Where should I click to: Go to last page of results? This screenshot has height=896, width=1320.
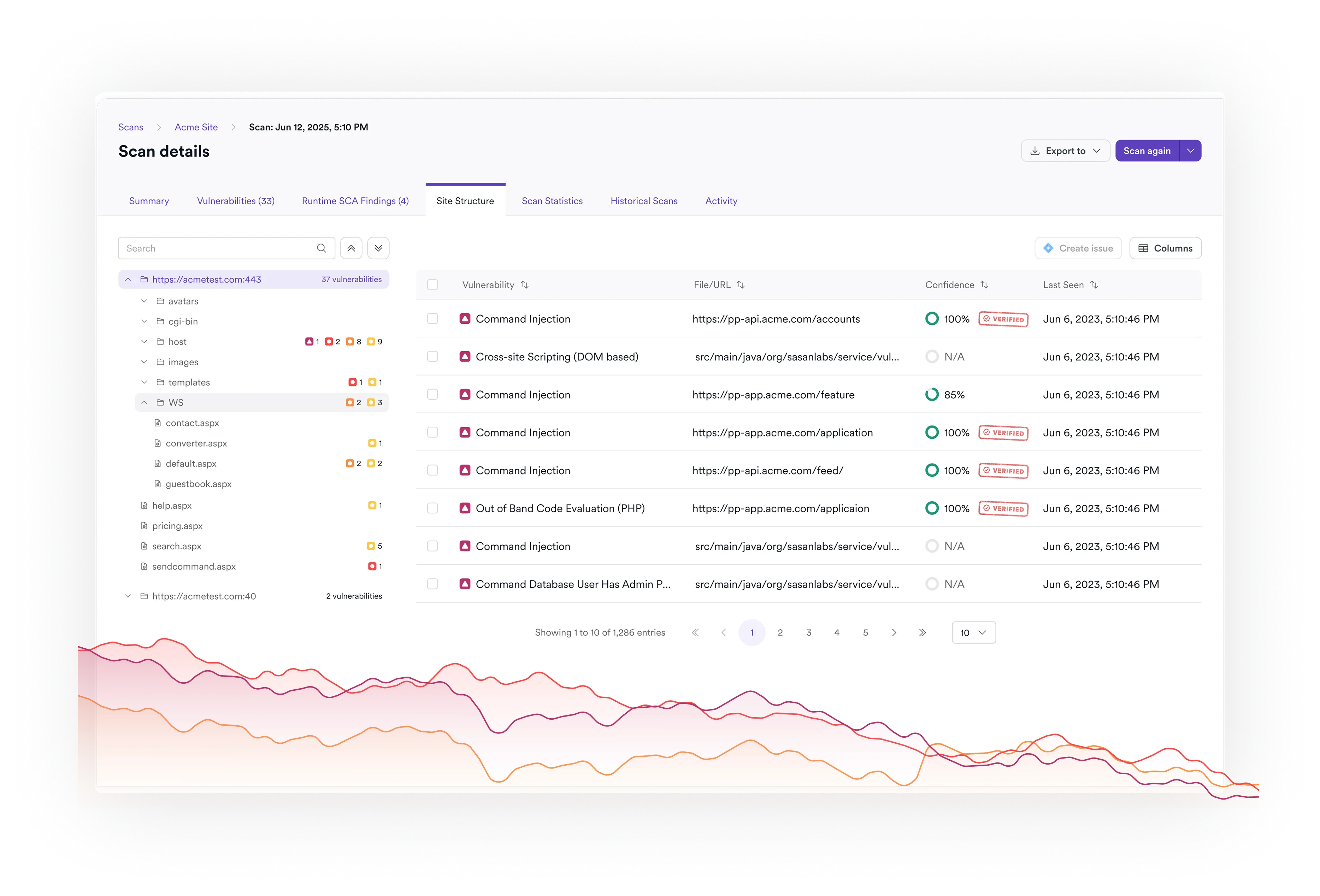[923, 632]
